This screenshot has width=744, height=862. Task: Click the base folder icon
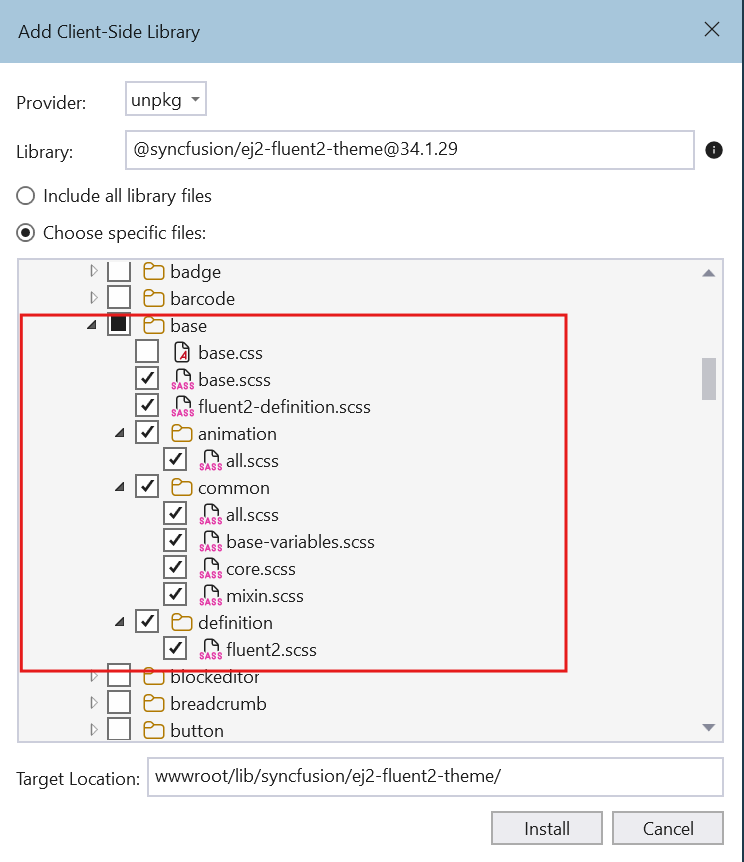coord(154,325)
